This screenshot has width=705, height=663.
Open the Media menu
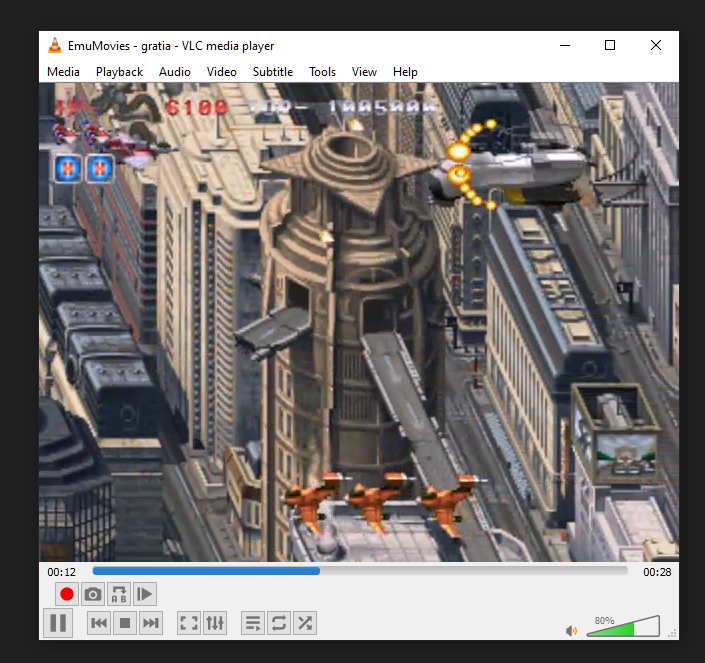tap(63, 72)
